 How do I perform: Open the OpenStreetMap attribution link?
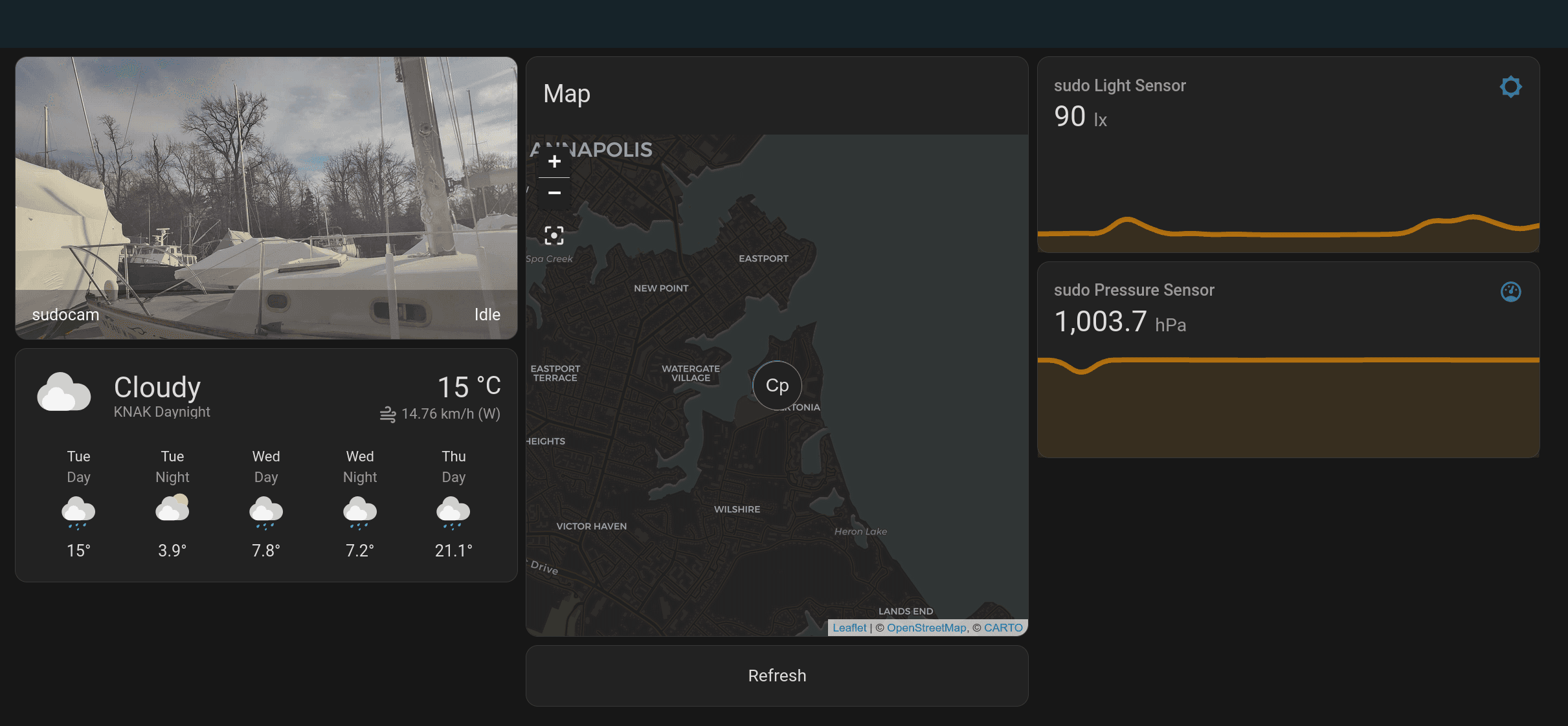[926, 628]
